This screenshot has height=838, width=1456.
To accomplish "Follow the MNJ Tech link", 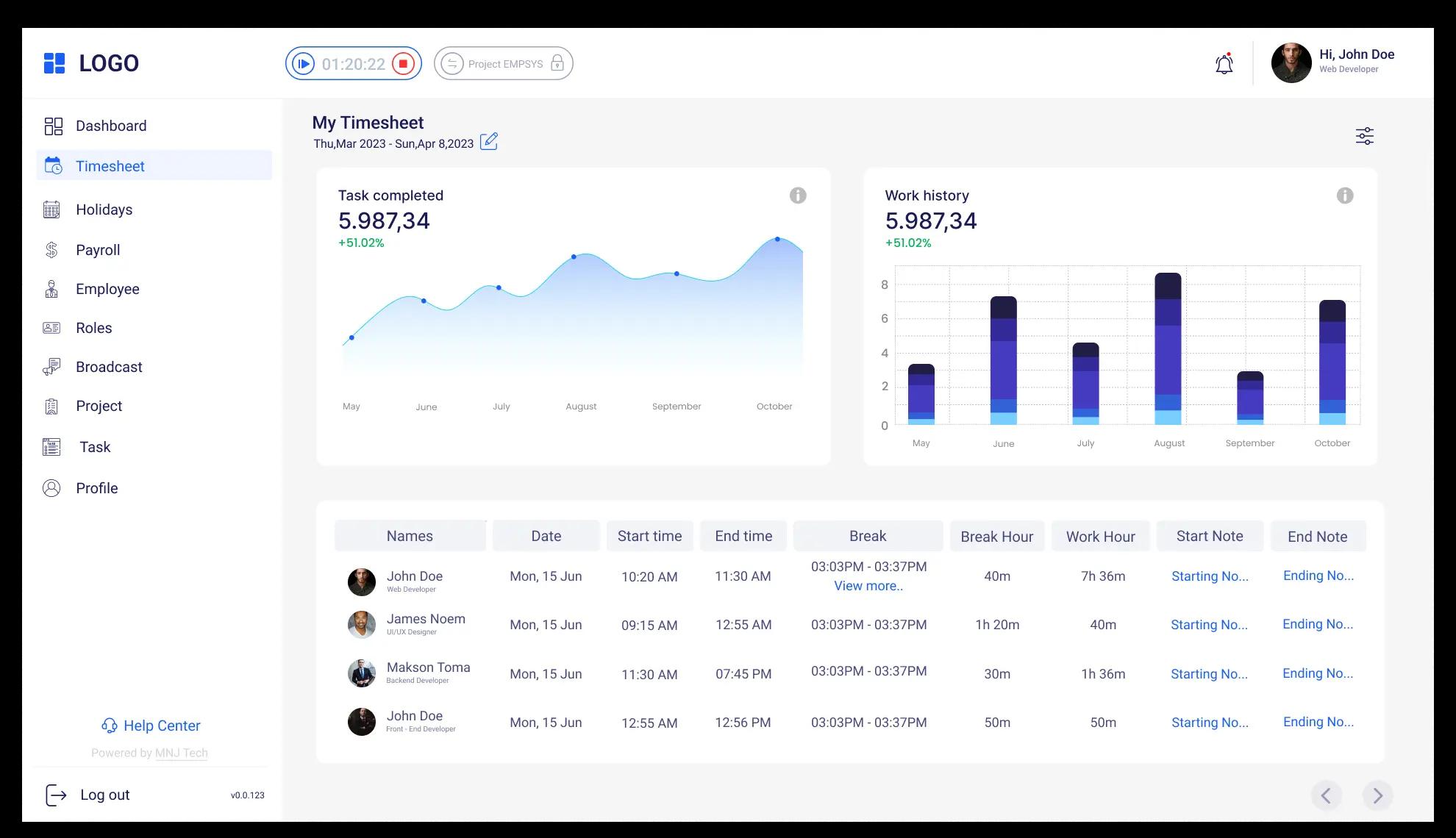I will (182, 753).
